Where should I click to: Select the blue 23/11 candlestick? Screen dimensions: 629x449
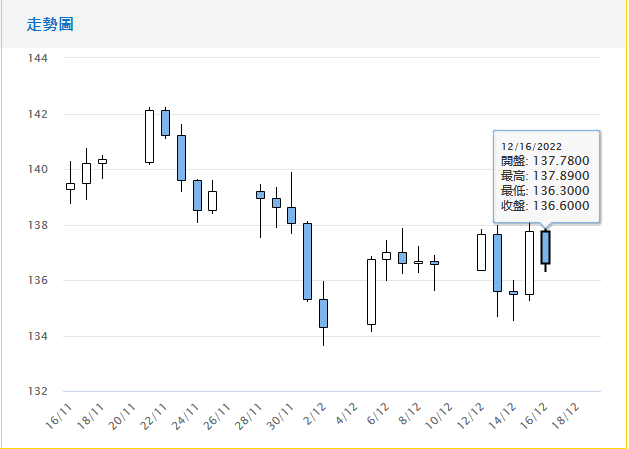pyautogui.click(x=181, y=157)
